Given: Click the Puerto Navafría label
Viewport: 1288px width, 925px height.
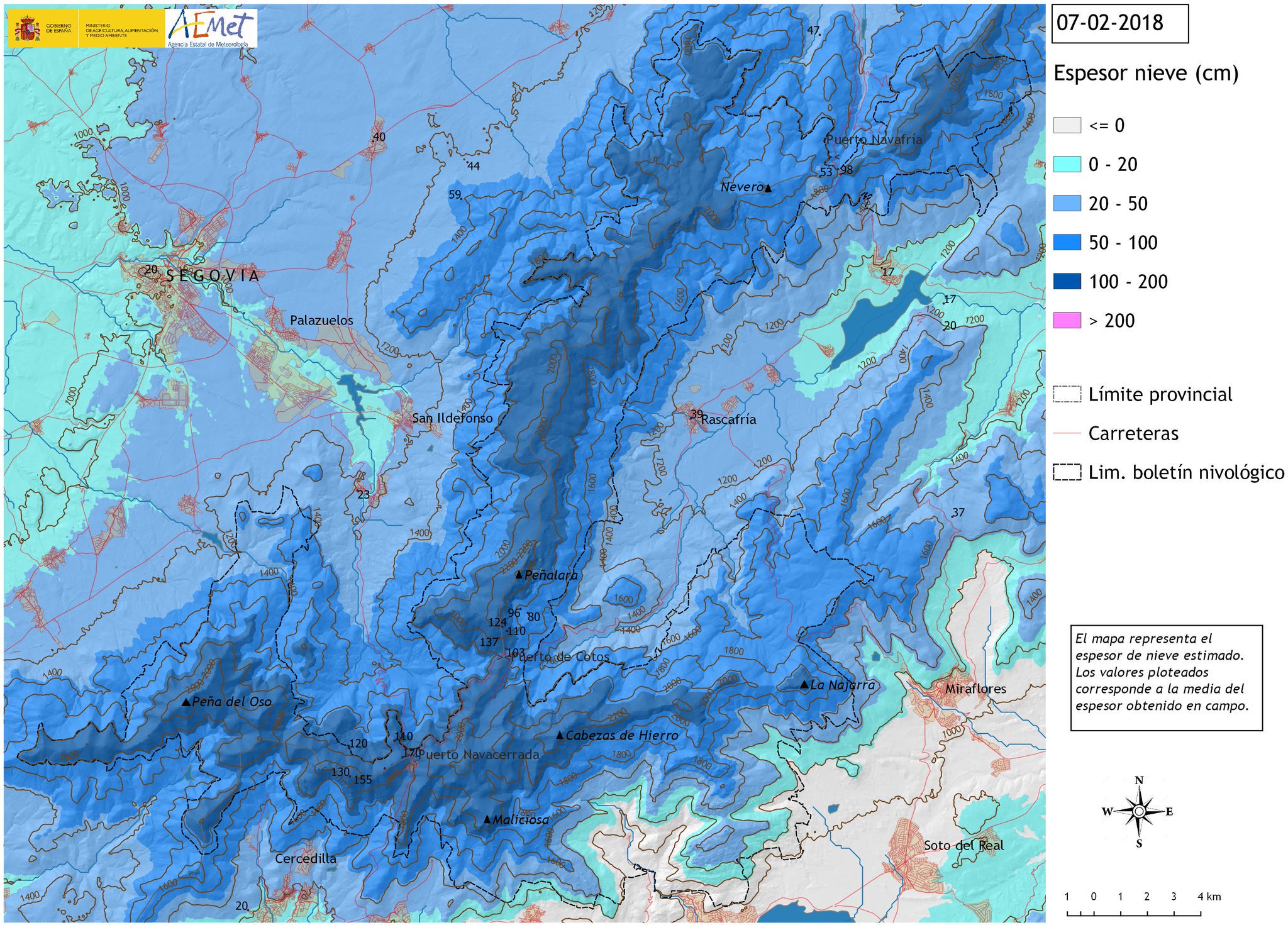Looking at the screenshot, I should click(x=874, y=140).
